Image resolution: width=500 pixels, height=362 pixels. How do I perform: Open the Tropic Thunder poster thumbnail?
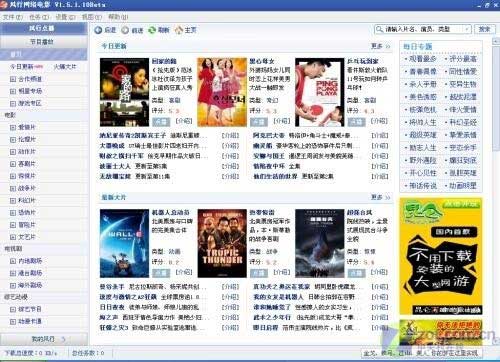[222, 243]
